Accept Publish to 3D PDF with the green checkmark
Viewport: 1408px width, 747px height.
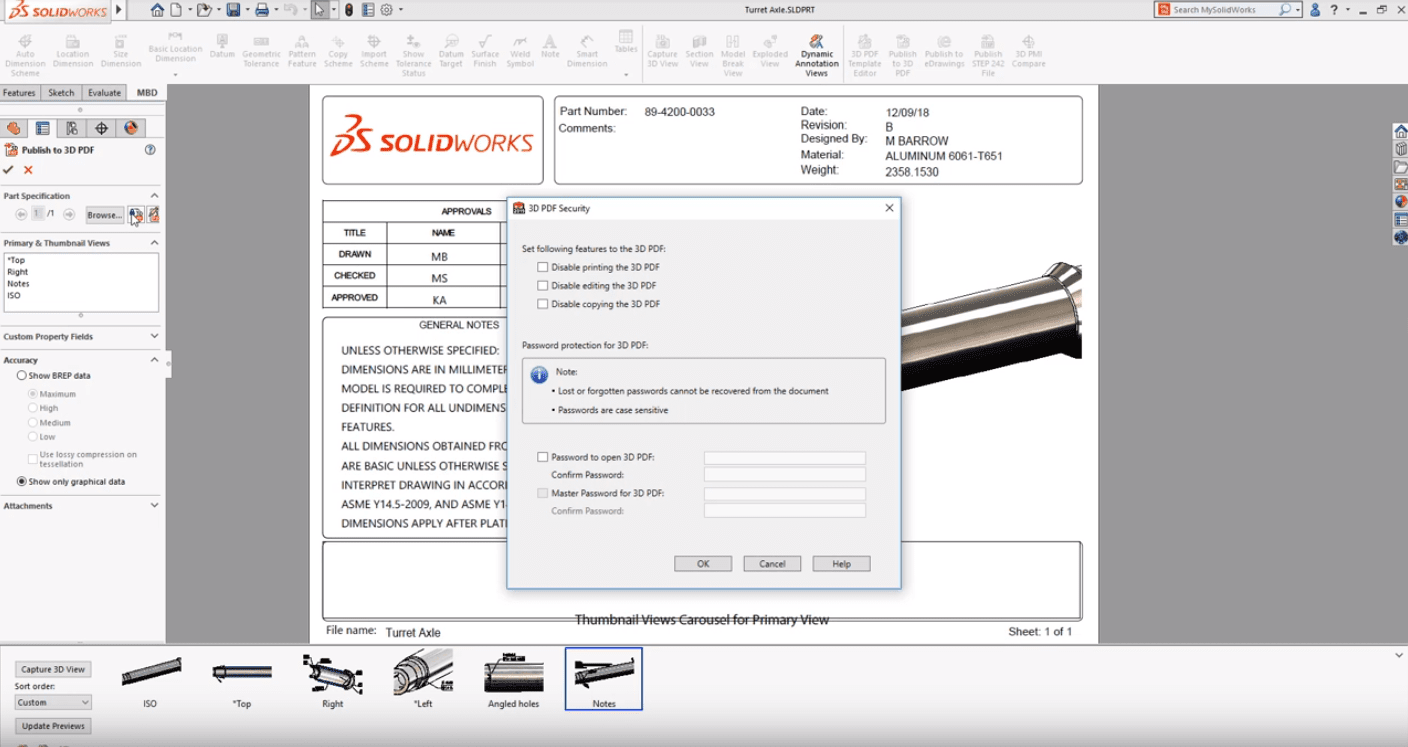pyautogui.click(x=9, y=170)
